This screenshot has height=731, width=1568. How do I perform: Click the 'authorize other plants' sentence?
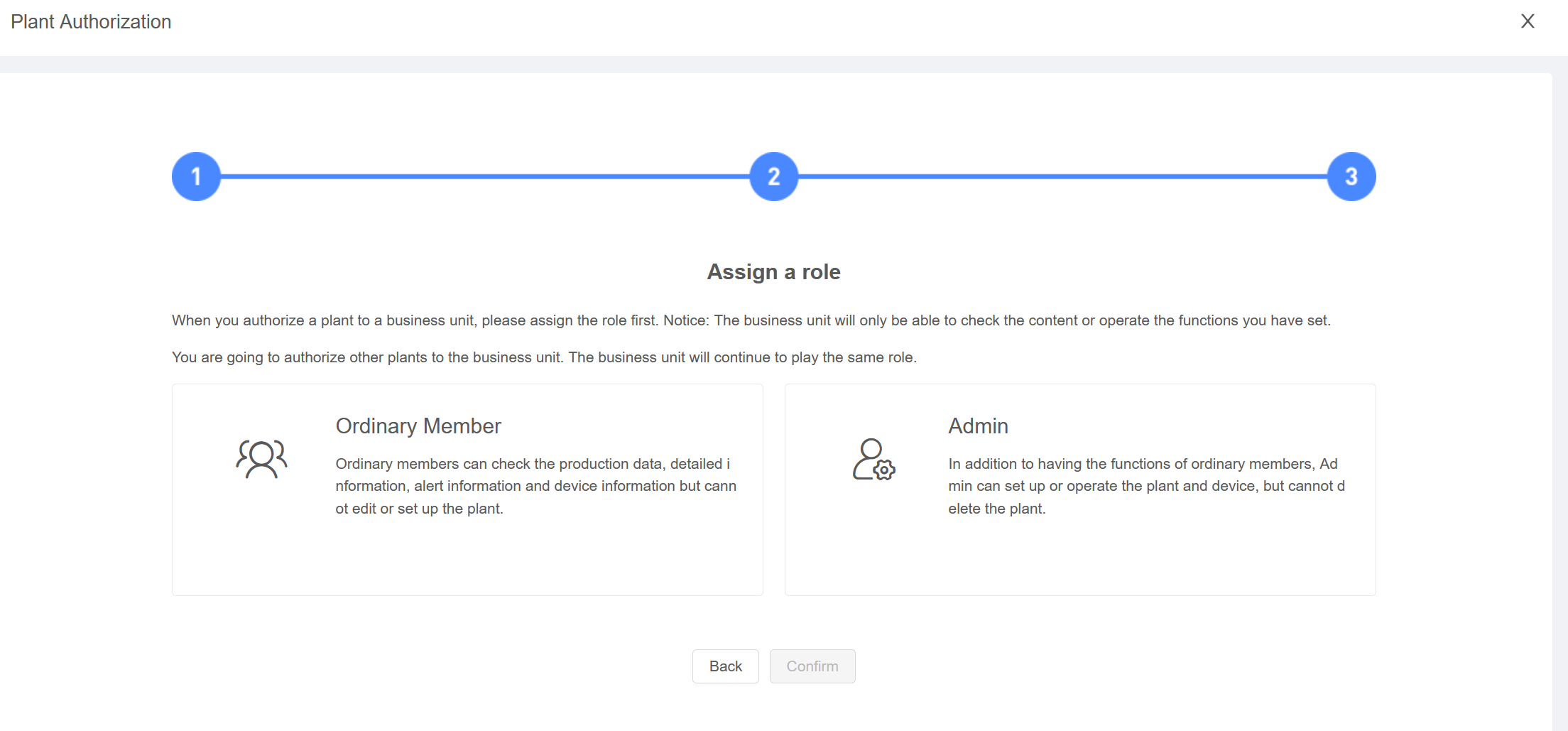[544, 357]
